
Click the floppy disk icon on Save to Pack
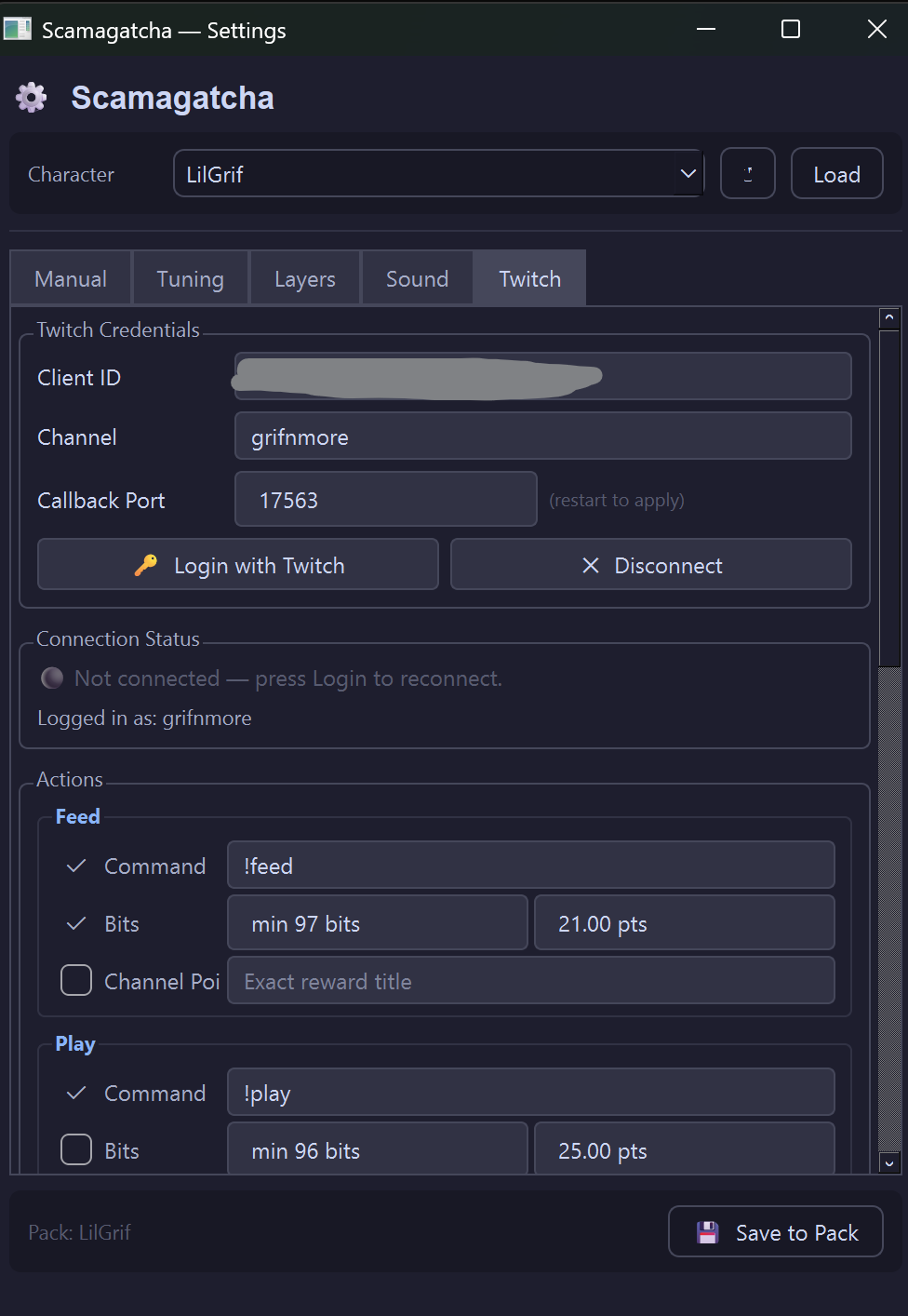(x=708, y=1232)
